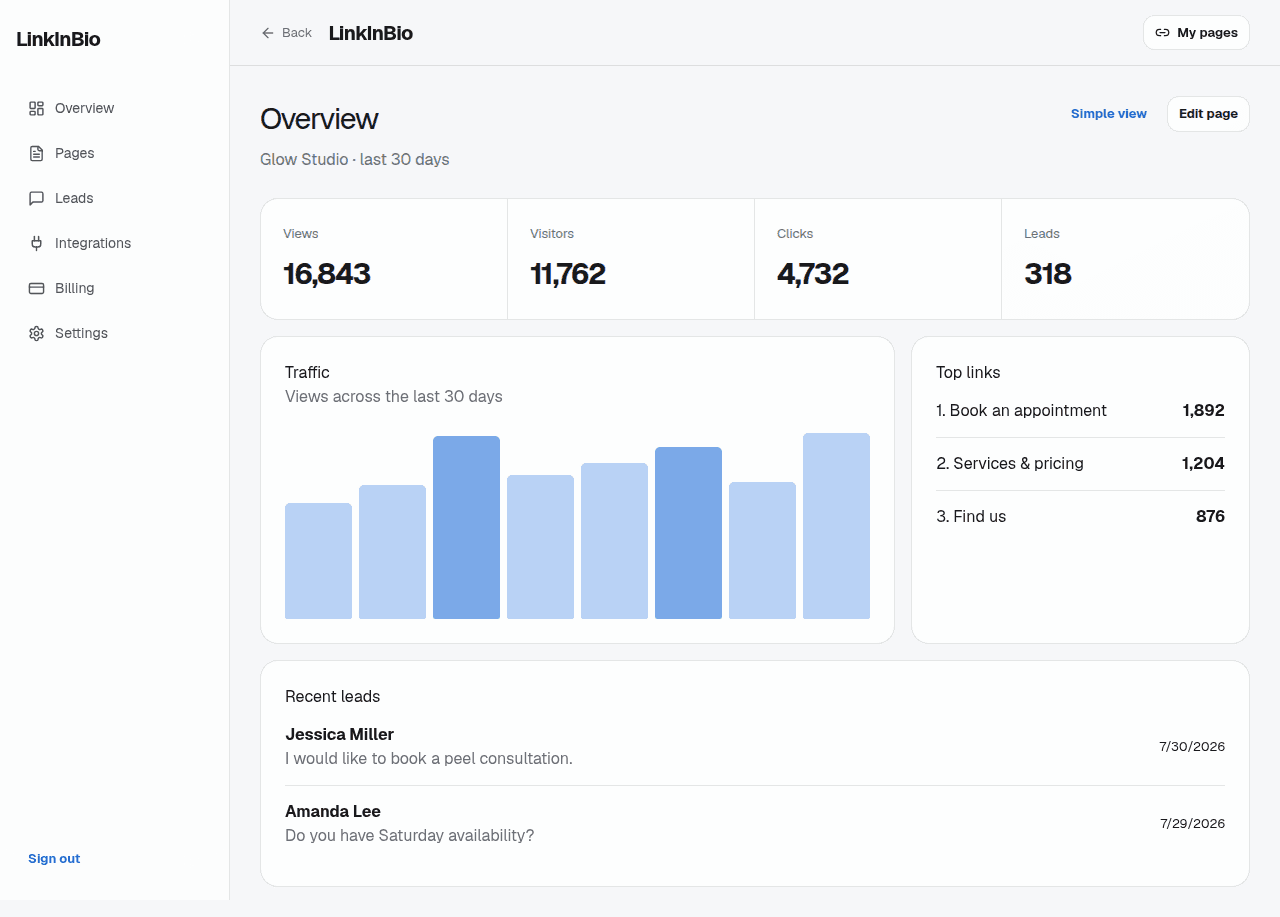Viewport: 1280px width, 917px height.
Task: Click the Edit page button
Action: tap(1208, 114)
